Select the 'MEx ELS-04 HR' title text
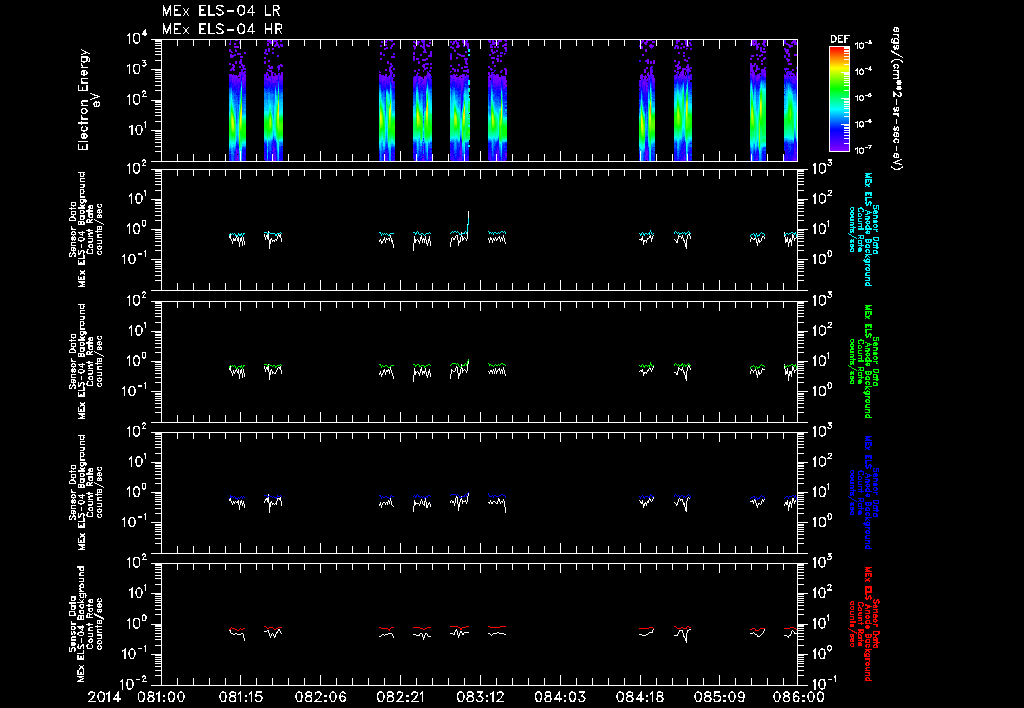Screen dimensions: 1024x708 222,29
